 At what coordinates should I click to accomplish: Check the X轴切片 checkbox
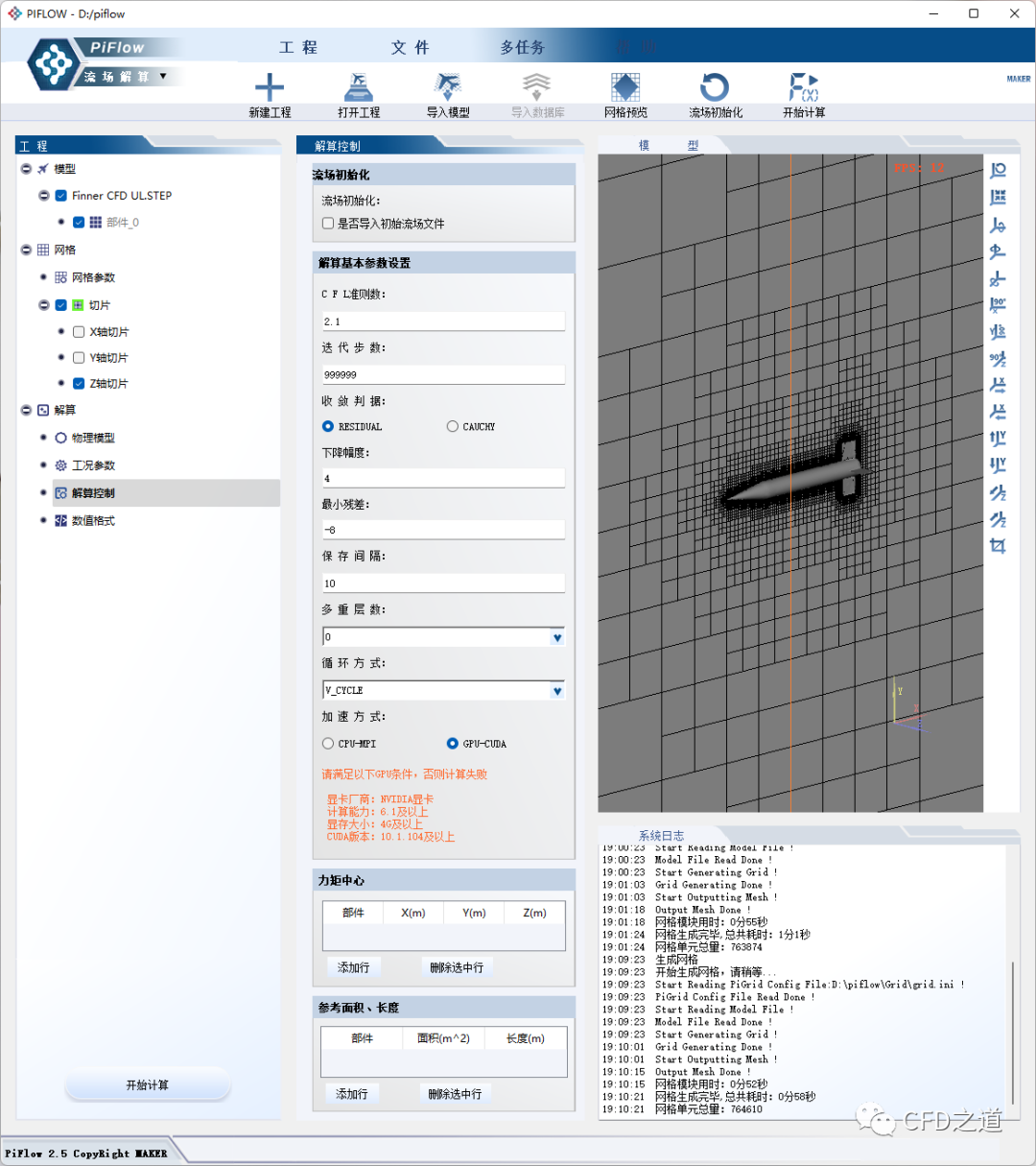click(x=79, y=332)
